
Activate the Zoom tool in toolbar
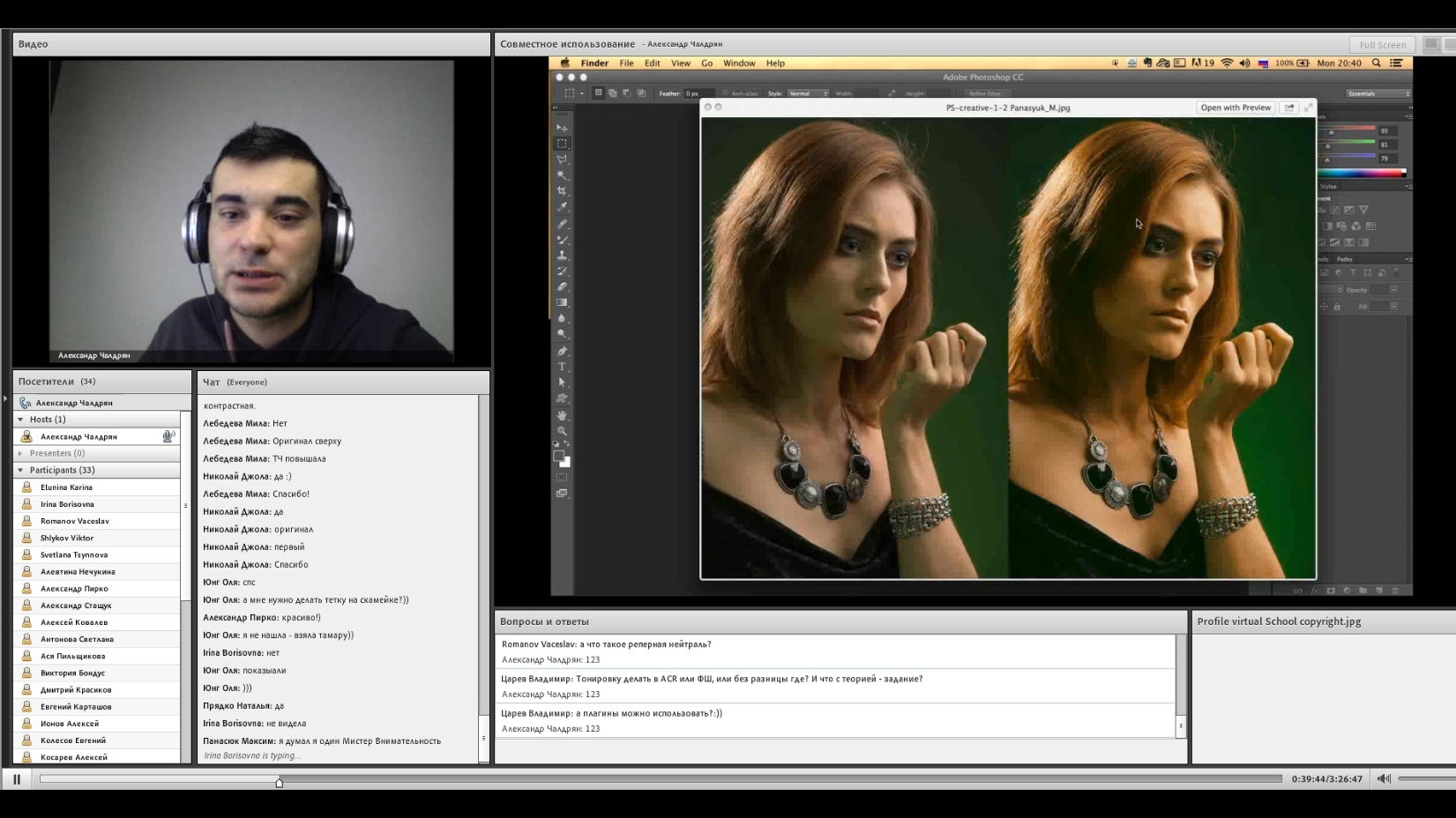562,431
